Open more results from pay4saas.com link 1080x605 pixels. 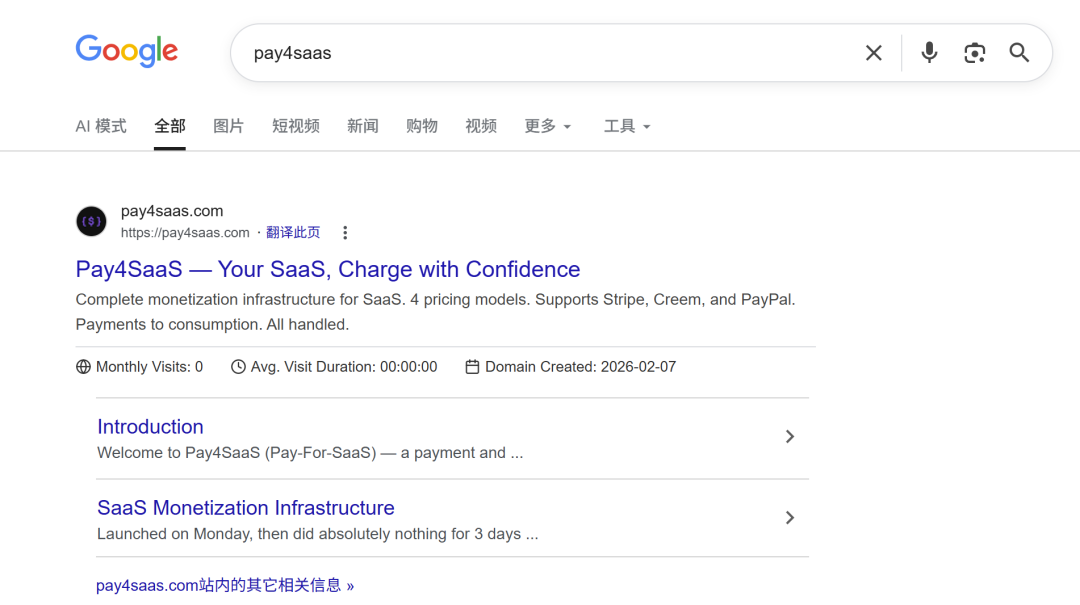224,585
